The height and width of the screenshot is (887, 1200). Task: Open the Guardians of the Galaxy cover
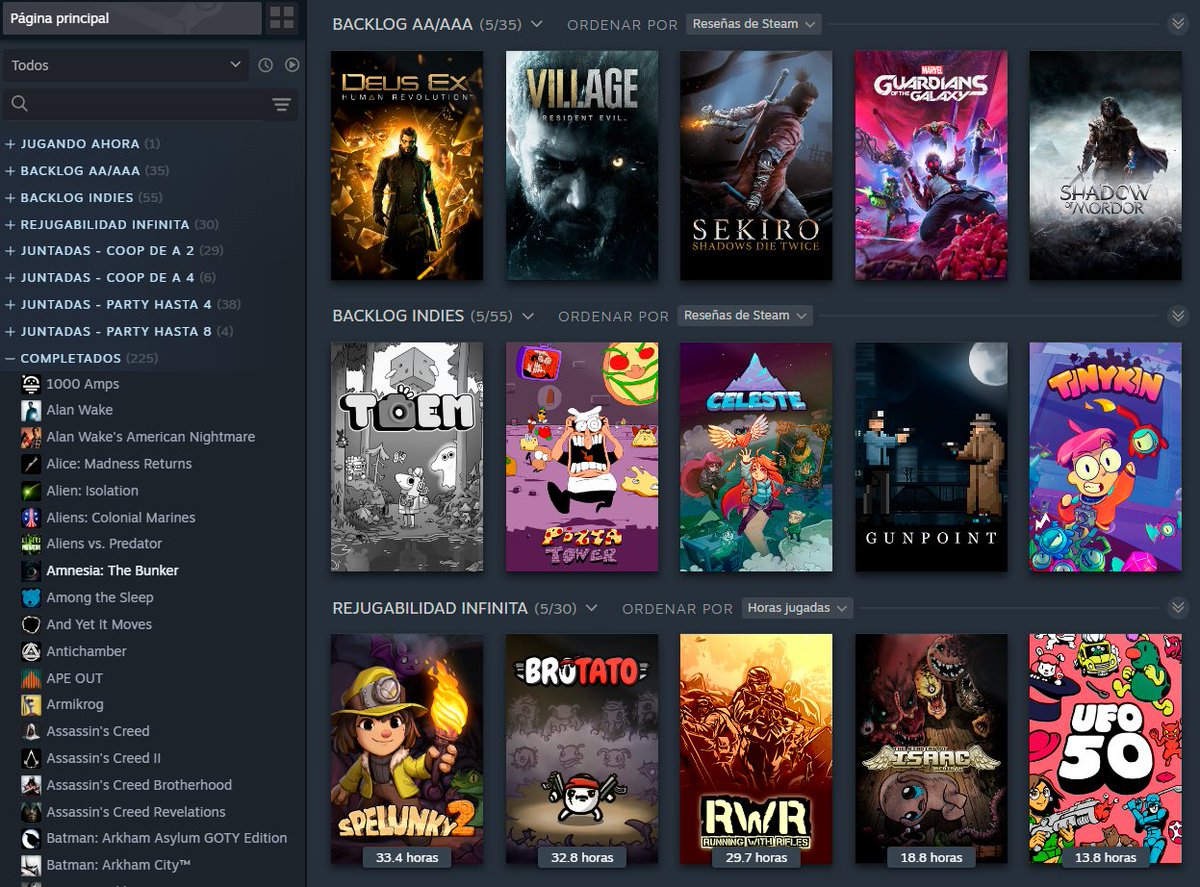[931, 166]
